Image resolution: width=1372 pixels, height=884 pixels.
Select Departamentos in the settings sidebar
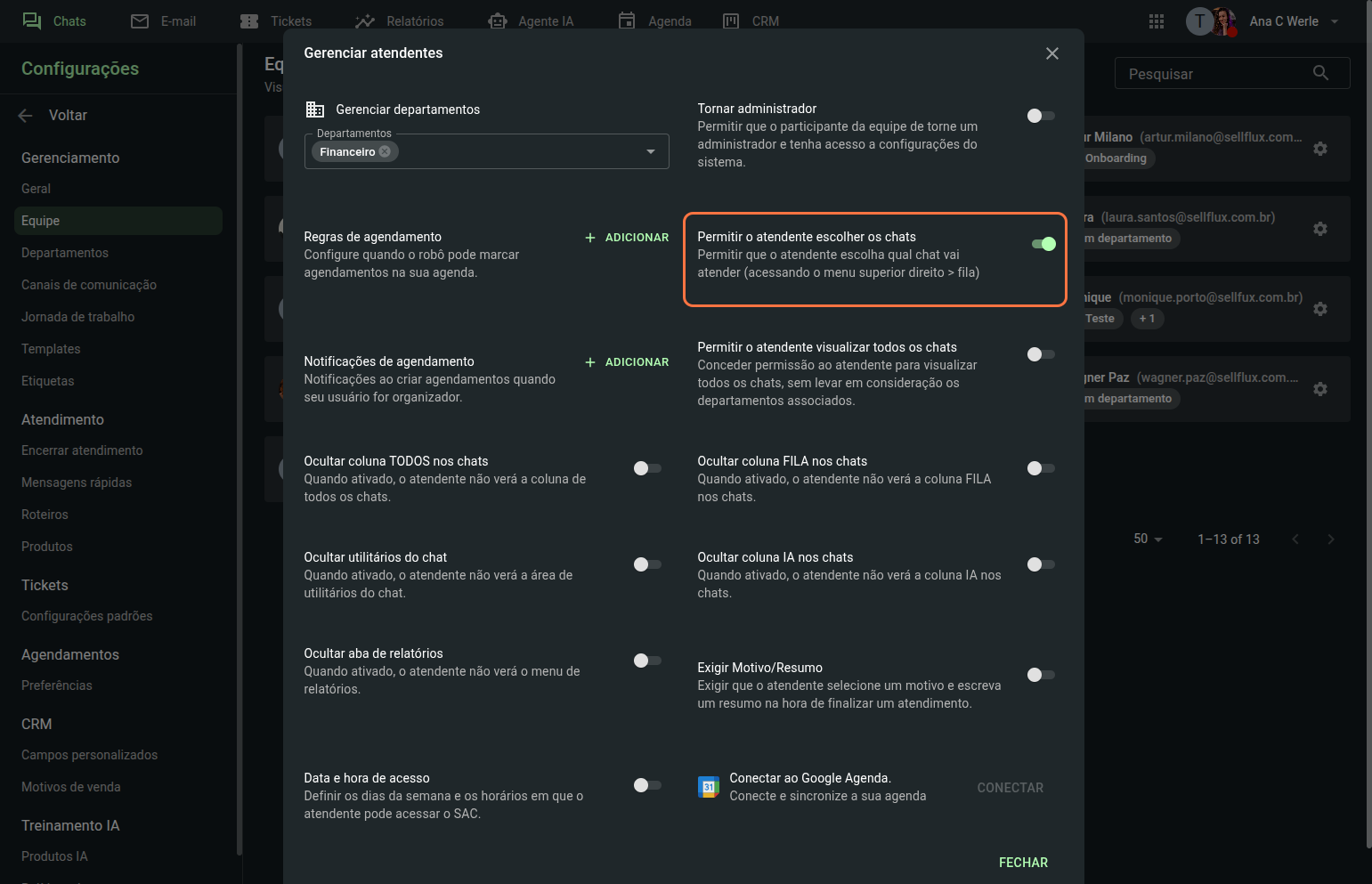coord(65,253)
